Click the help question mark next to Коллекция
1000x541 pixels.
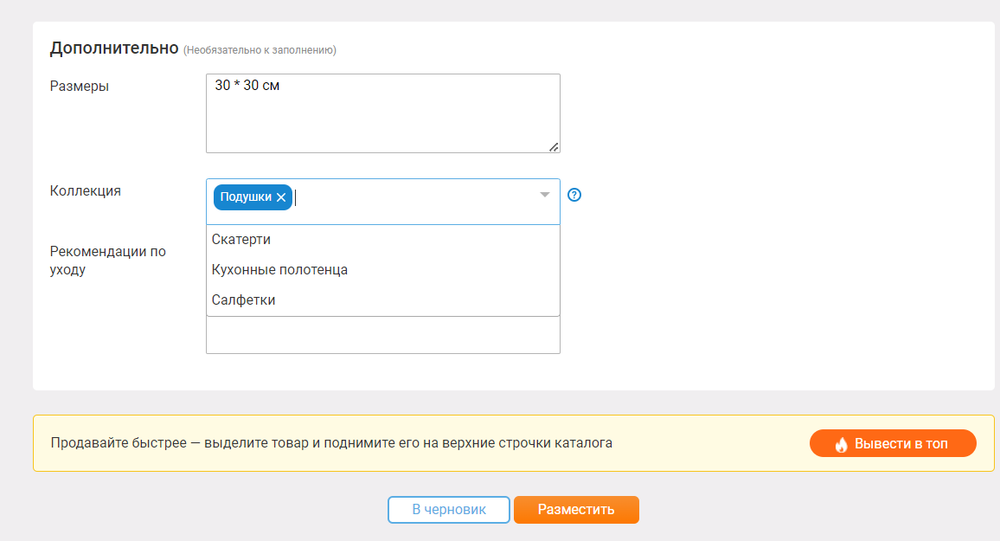(x=574, y=195)
